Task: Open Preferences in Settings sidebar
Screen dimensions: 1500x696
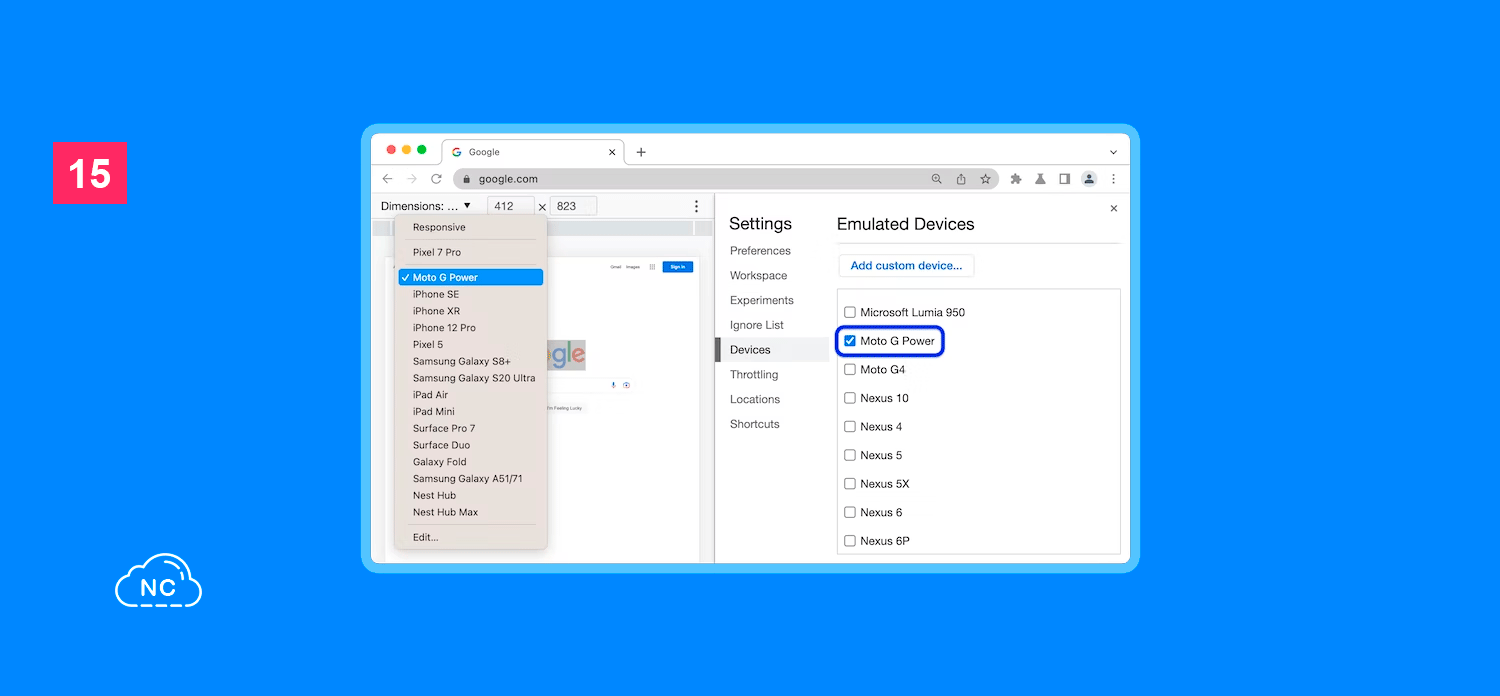Action: 760,251
